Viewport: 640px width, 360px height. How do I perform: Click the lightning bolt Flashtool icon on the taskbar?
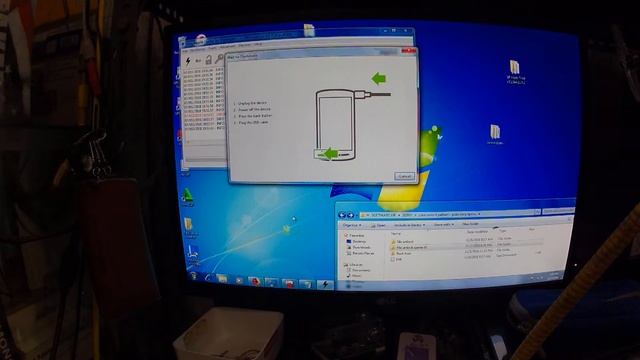pos(325,284)
